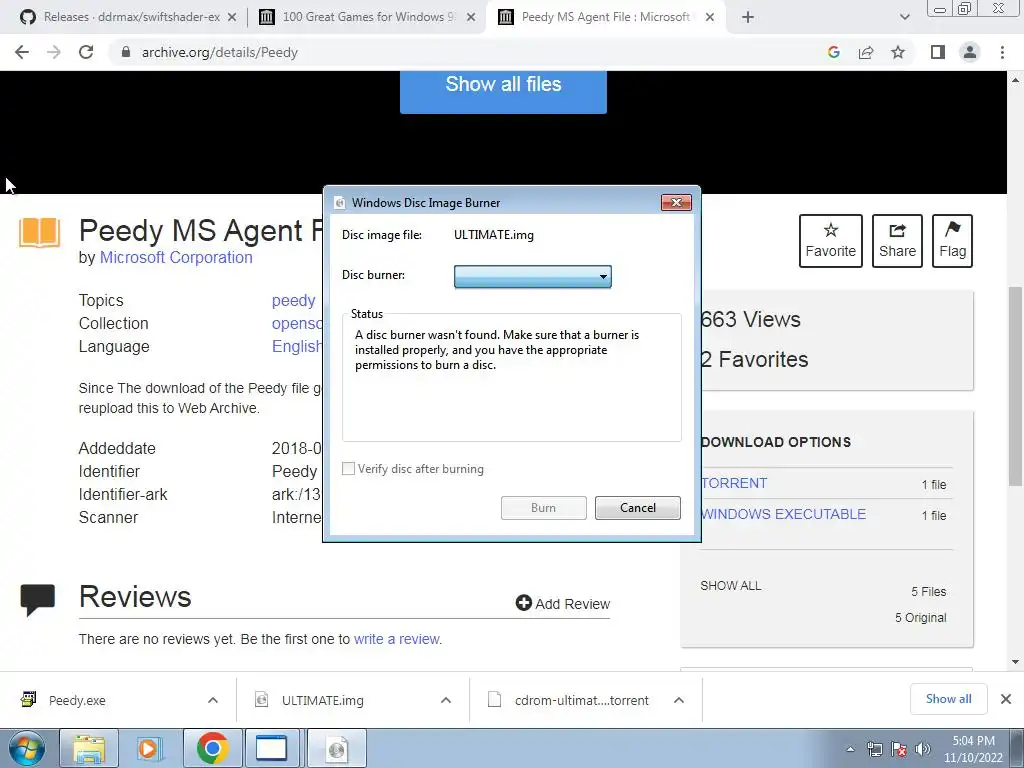The image size is (1024, 768).
Task: Open the Microsoft Corporation author link
Action: (x=176, y=257)
